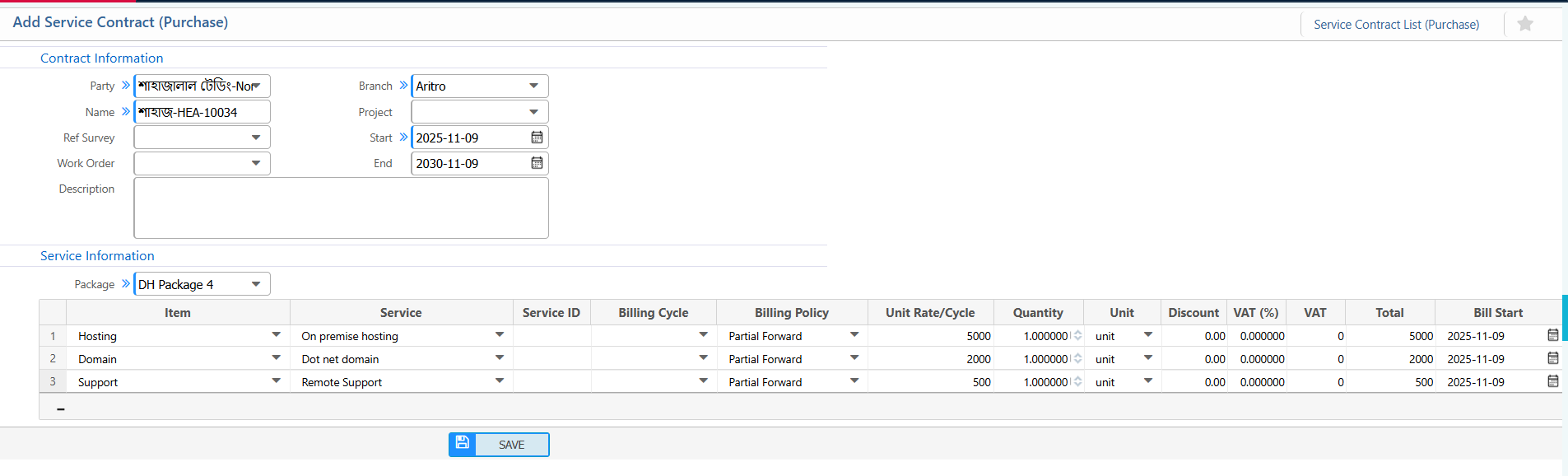Open the Project dropdown
The width and height of the screenshot is (1568, 476).
pos(533,111)
